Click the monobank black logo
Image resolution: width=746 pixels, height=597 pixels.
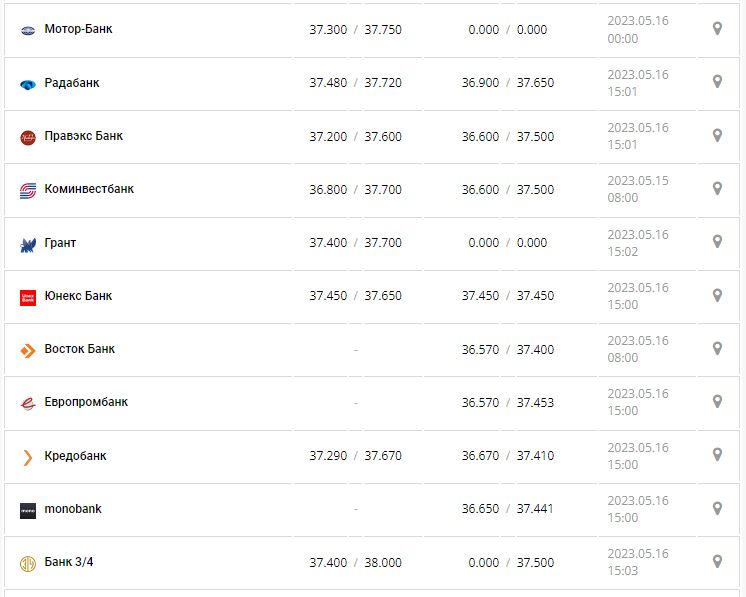28,510
